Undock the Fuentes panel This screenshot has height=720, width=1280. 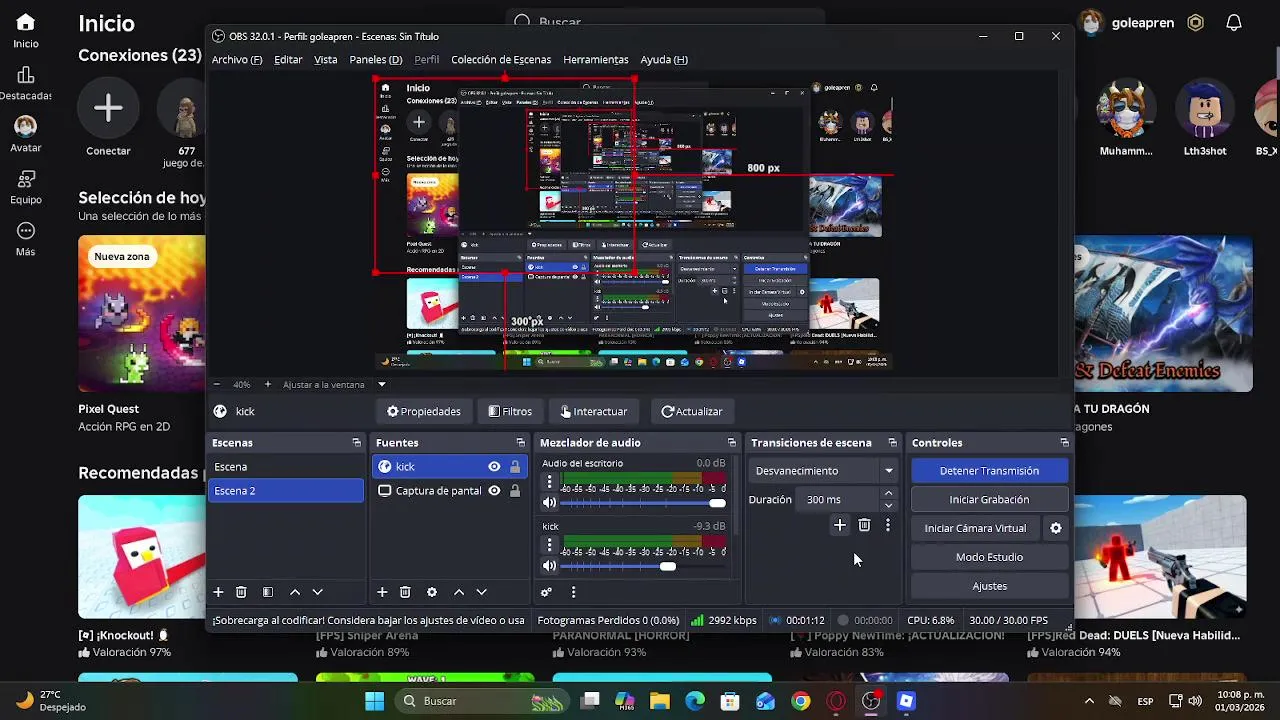pos(520,442)
